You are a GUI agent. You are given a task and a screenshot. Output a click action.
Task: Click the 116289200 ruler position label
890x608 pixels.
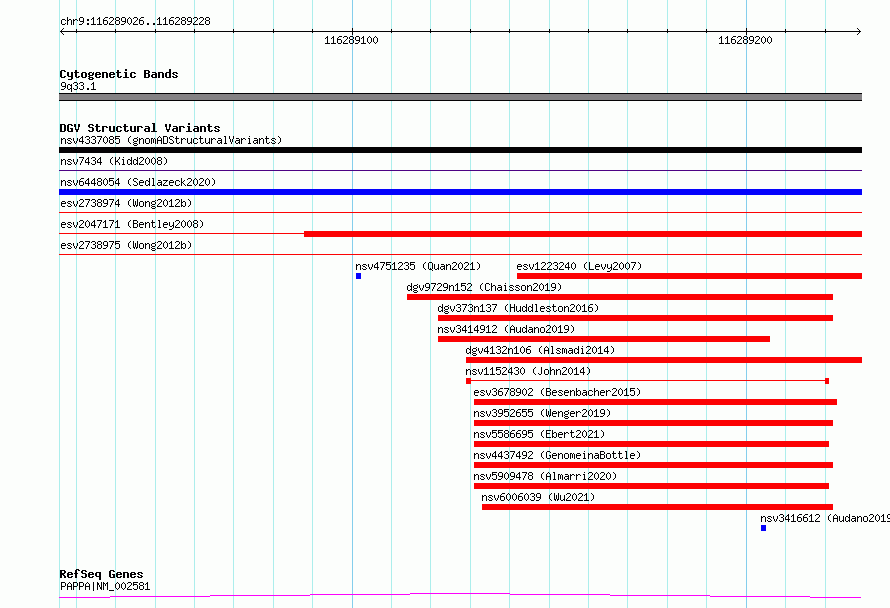coord(745,40)
